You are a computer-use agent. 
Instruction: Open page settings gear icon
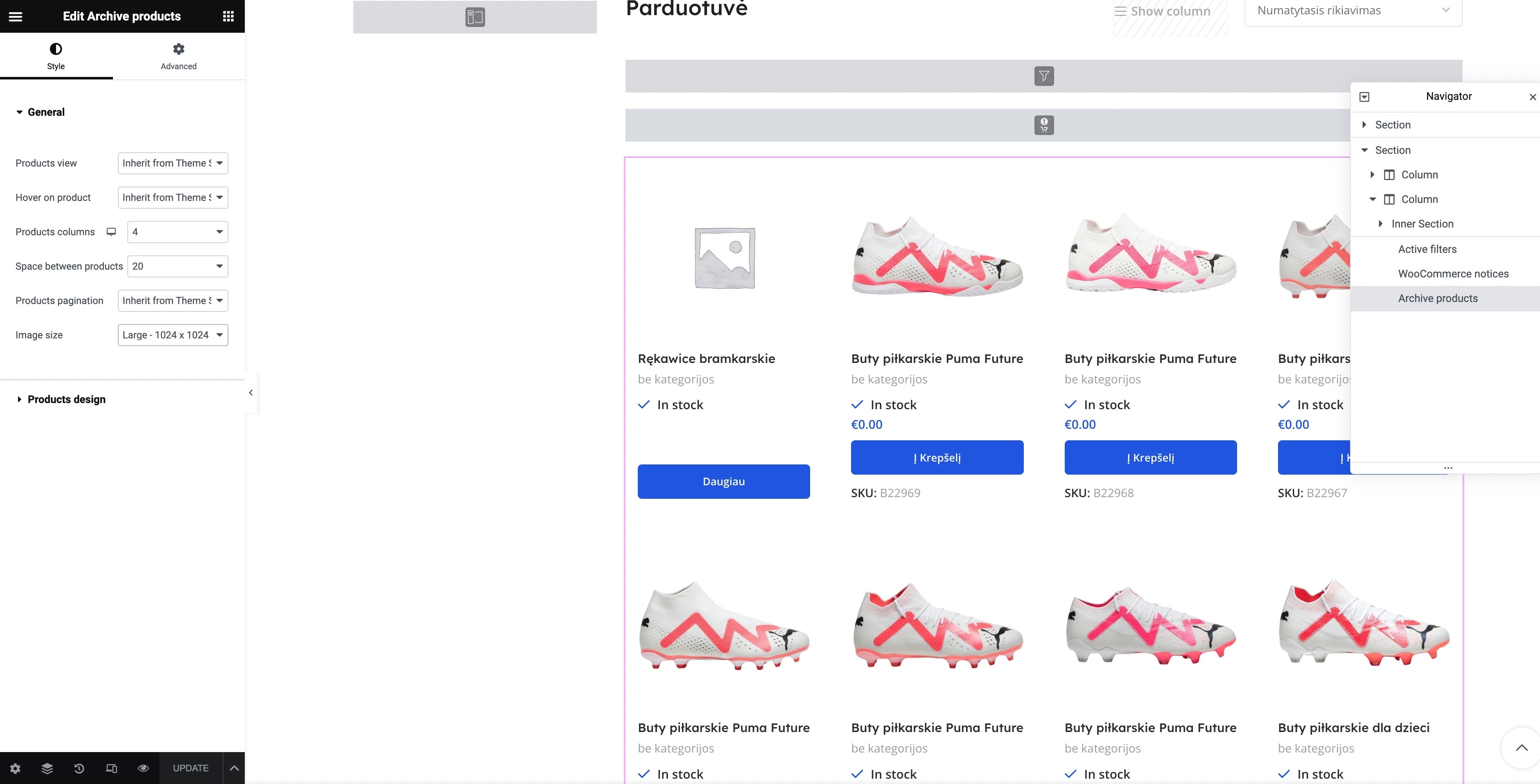(x=16, y=768)
